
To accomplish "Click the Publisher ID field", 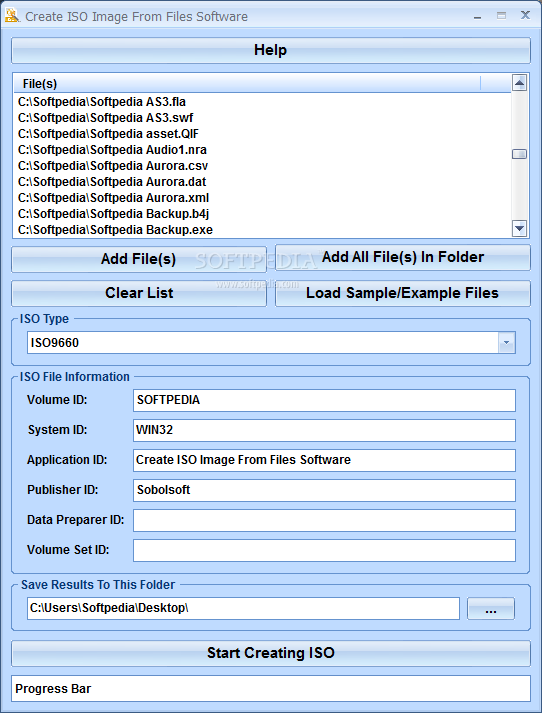I will [324, 490].
